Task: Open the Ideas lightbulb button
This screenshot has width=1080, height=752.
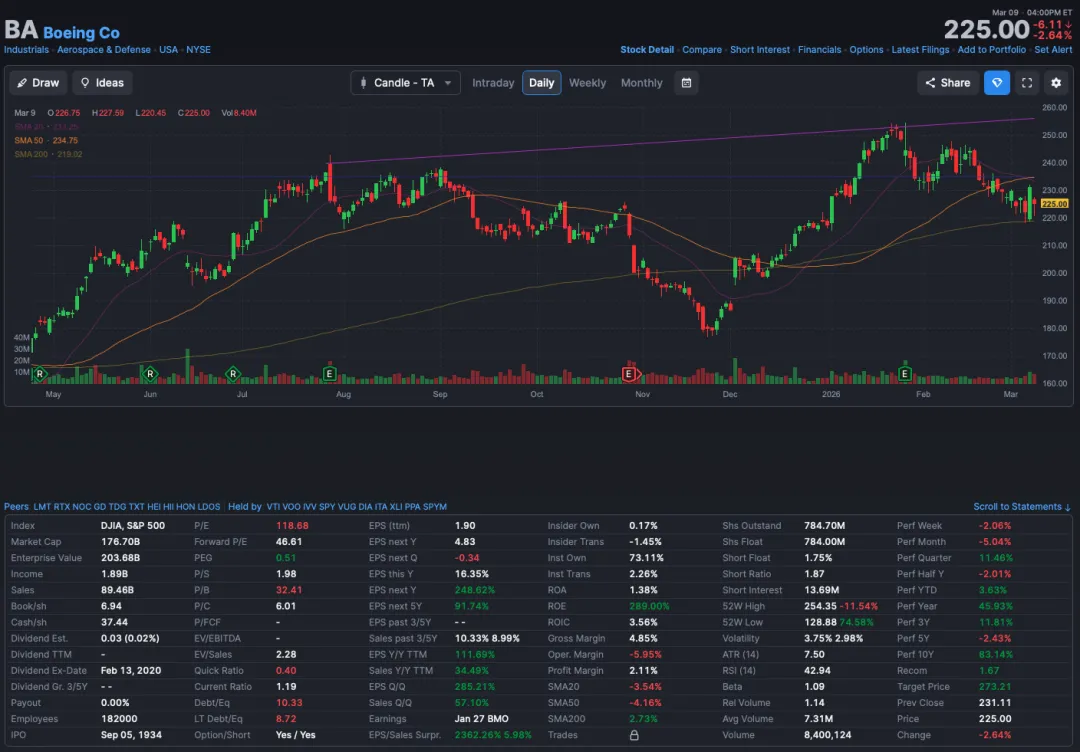Action: tap(102, 83)
